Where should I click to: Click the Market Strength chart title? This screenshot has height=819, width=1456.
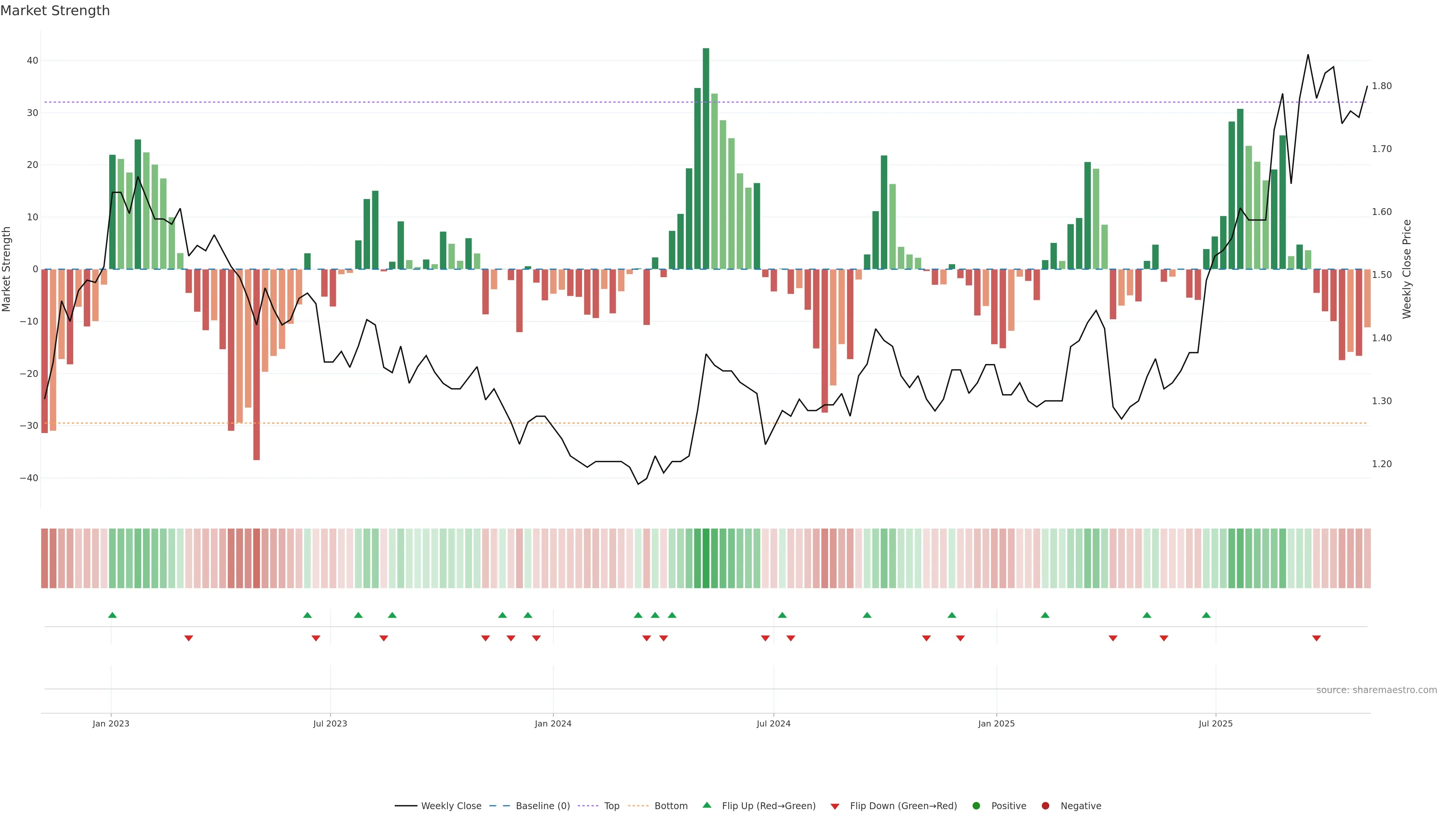tap(55, 11)
